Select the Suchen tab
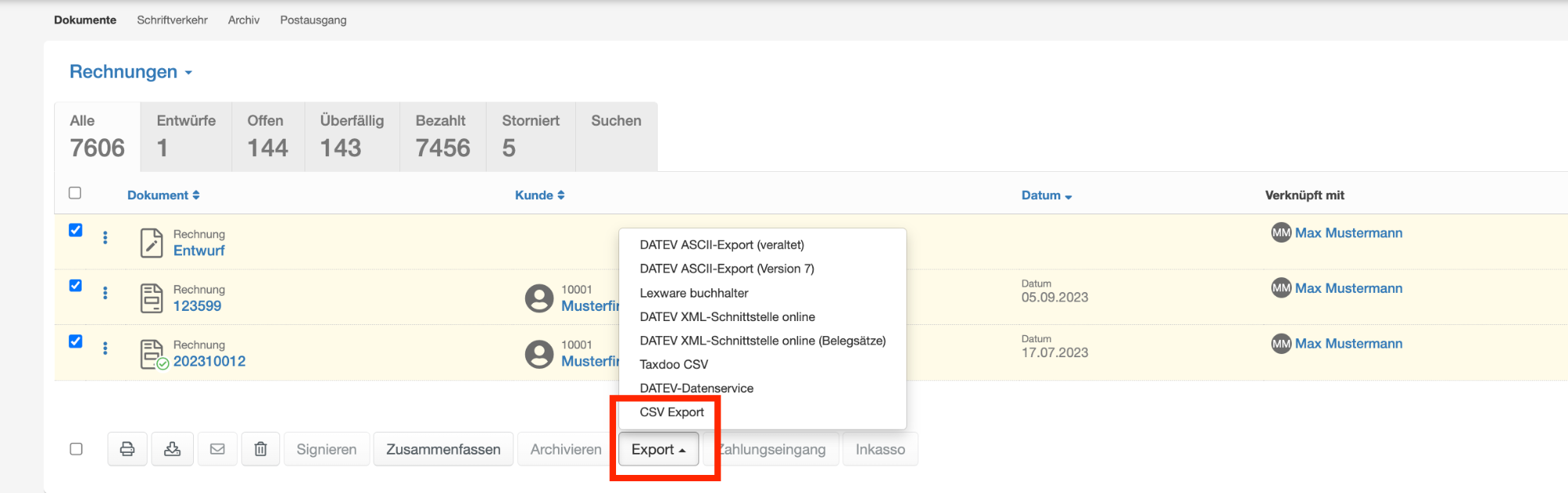This screenshot has width=1568, height=493. (x=616, y=137)
